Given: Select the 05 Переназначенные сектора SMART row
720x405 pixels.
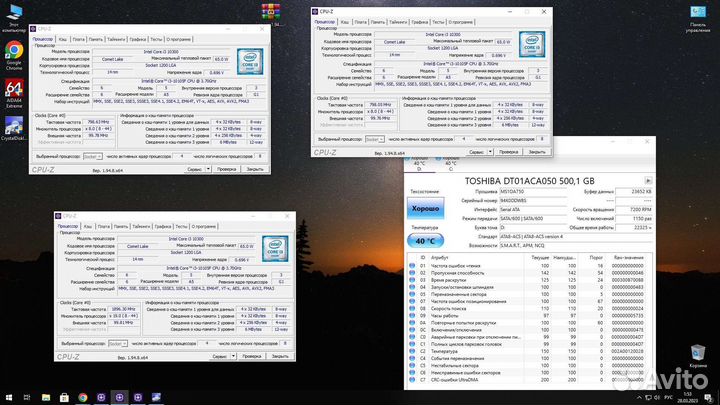Looking at the screenshot, I should 528,294.
